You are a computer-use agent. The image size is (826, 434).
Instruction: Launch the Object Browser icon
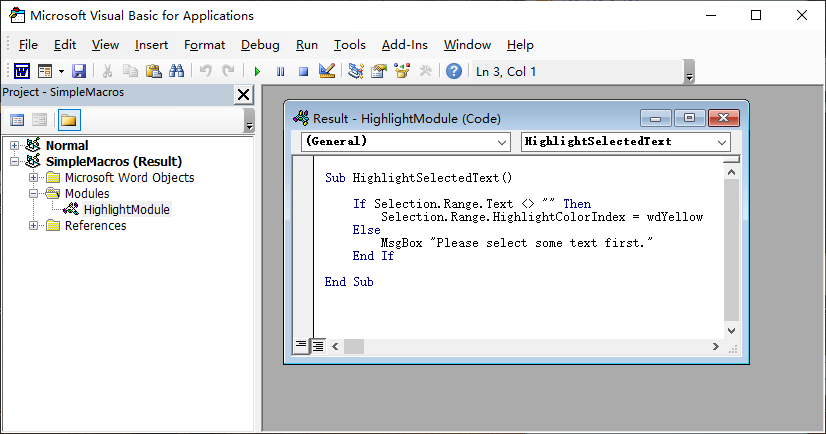point(402,71)
